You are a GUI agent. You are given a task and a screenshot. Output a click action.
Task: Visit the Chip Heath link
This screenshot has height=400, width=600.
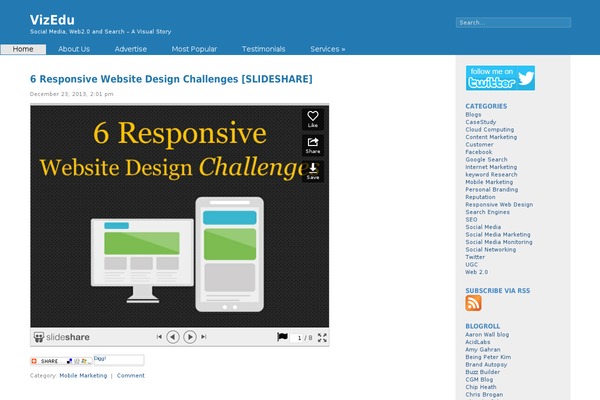481,387
